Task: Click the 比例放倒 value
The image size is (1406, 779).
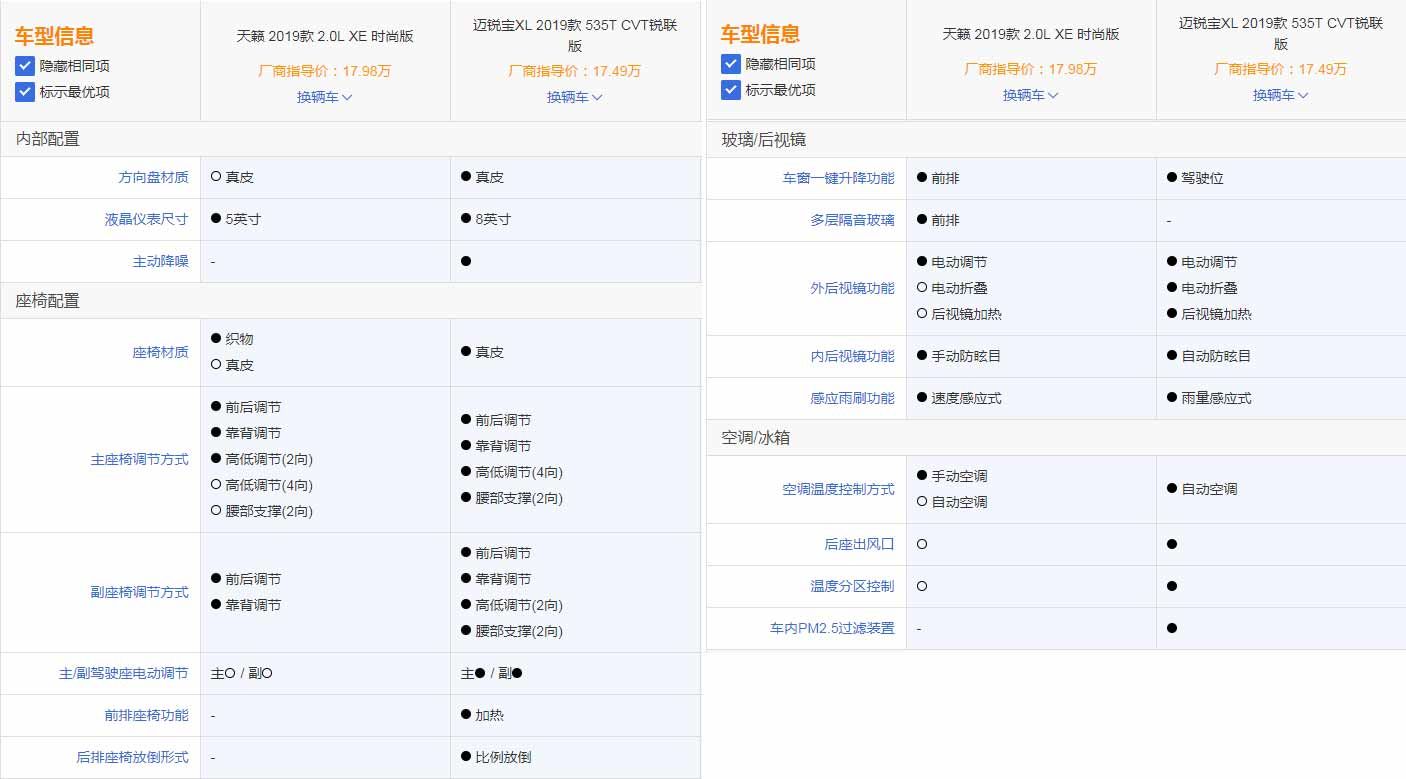Action: coord(503,757)
